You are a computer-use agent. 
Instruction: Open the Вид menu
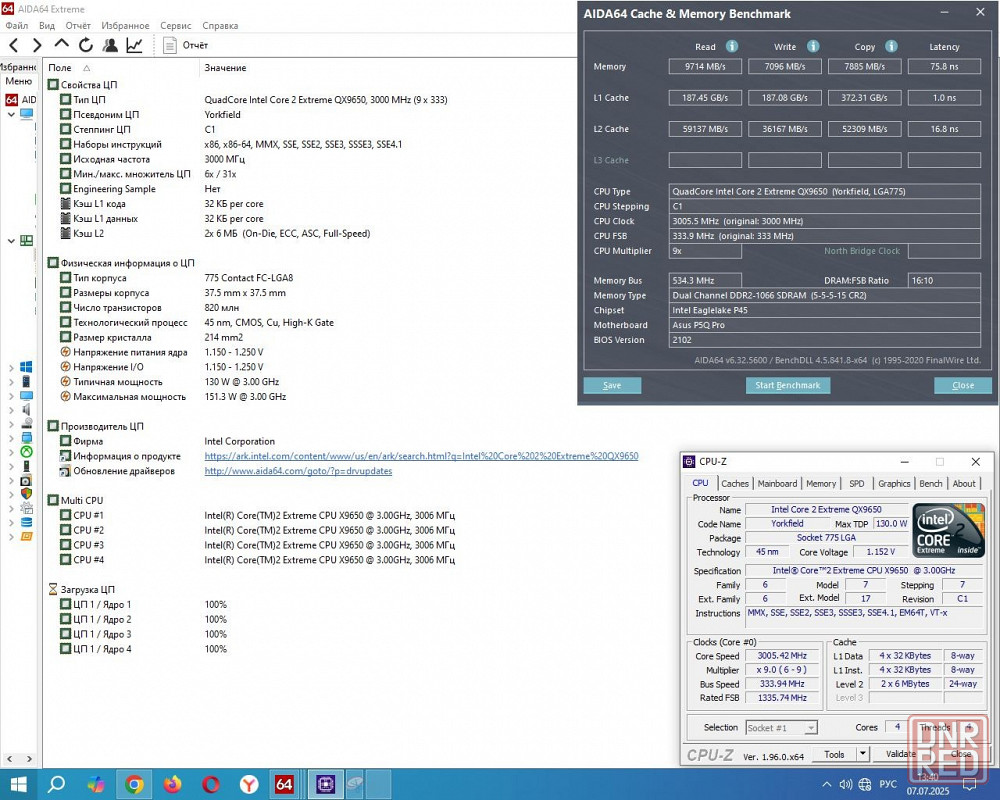click(47, 26)
